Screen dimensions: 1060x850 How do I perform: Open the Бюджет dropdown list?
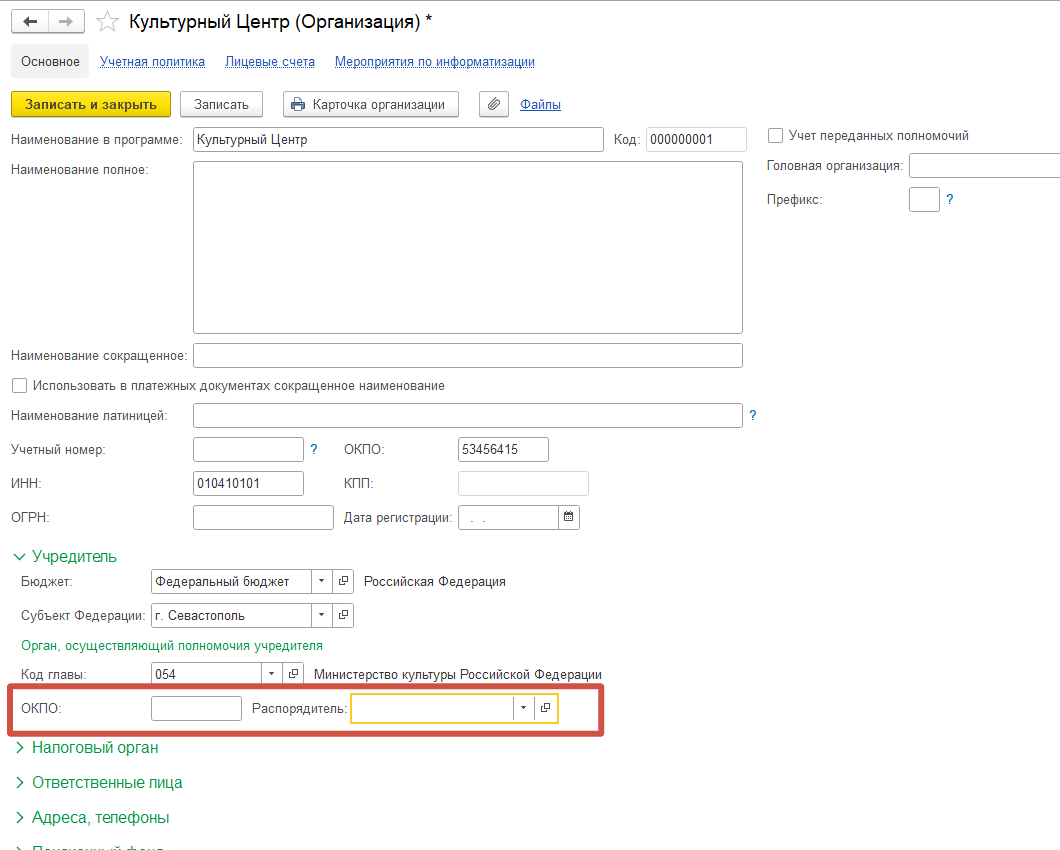(x=322, y=581)
